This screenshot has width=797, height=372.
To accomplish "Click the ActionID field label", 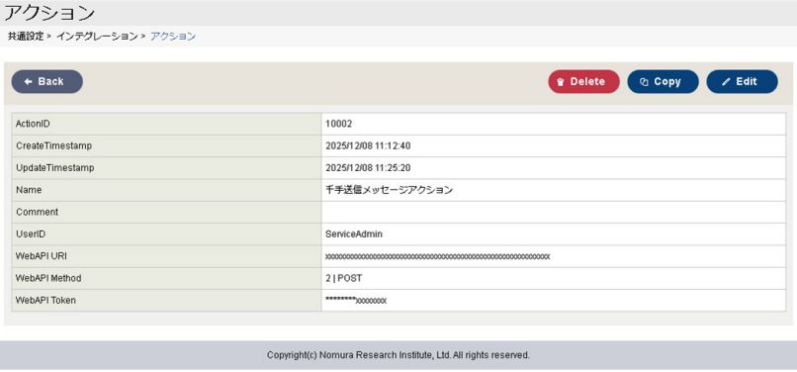I will [33, 124].
